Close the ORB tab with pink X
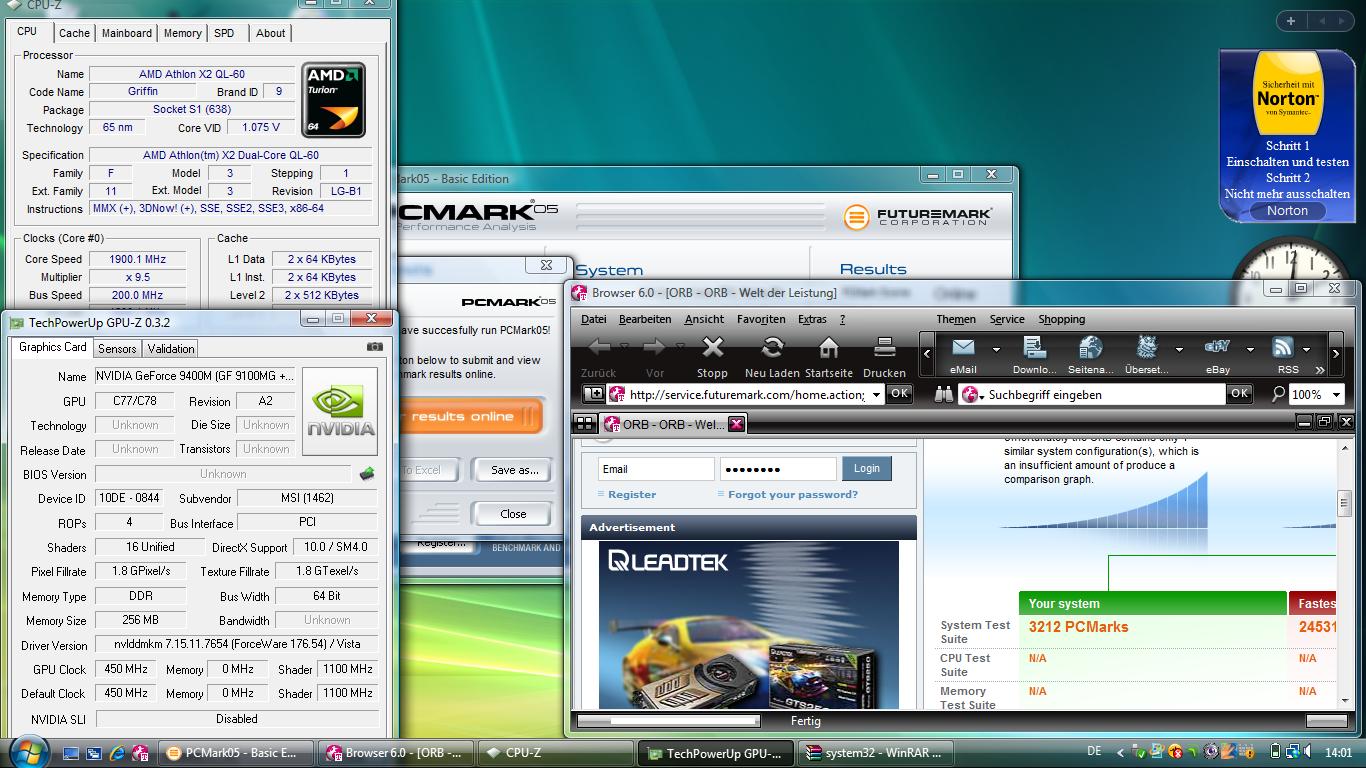Viewport: 1366px width, 768px height. coord(736,424)
